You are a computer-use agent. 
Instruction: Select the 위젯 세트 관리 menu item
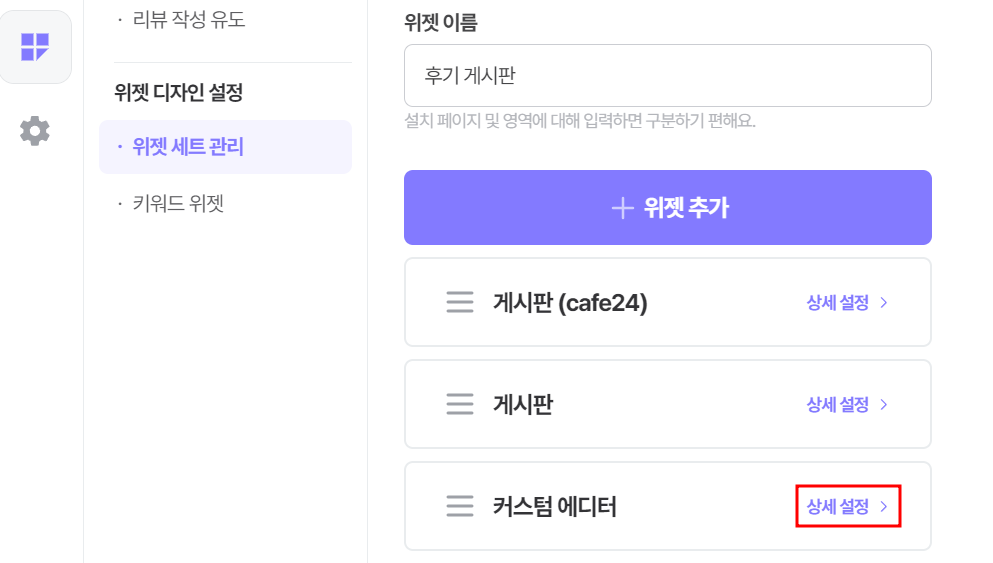(225, 147)
